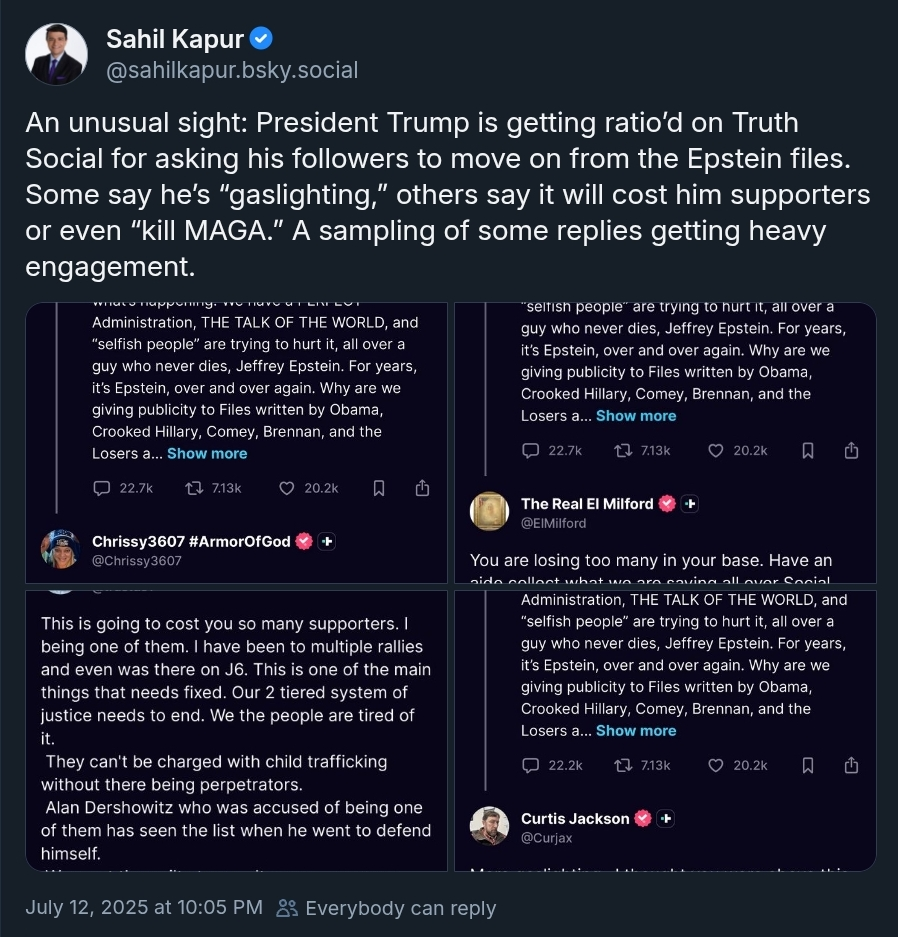Open Sahil Kapur's display name link
The image size is (898, 937).
175,39
